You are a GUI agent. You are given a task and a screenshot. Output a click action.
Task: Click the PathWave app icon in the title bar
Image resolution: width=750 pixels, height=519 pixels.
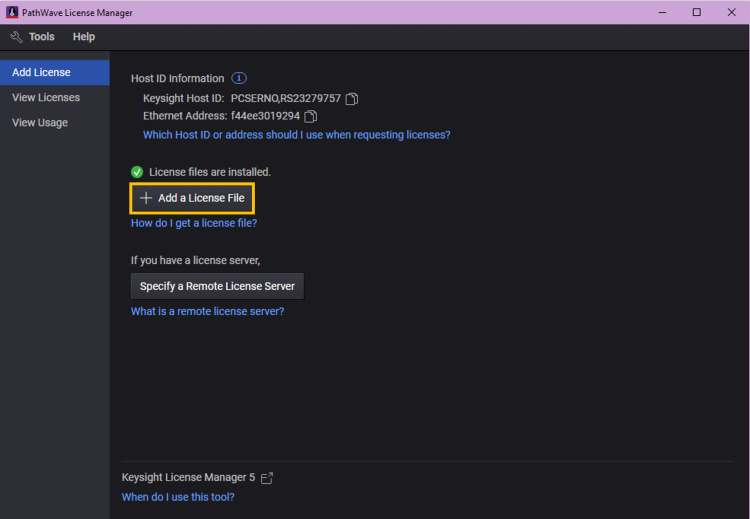click(12, 12)
